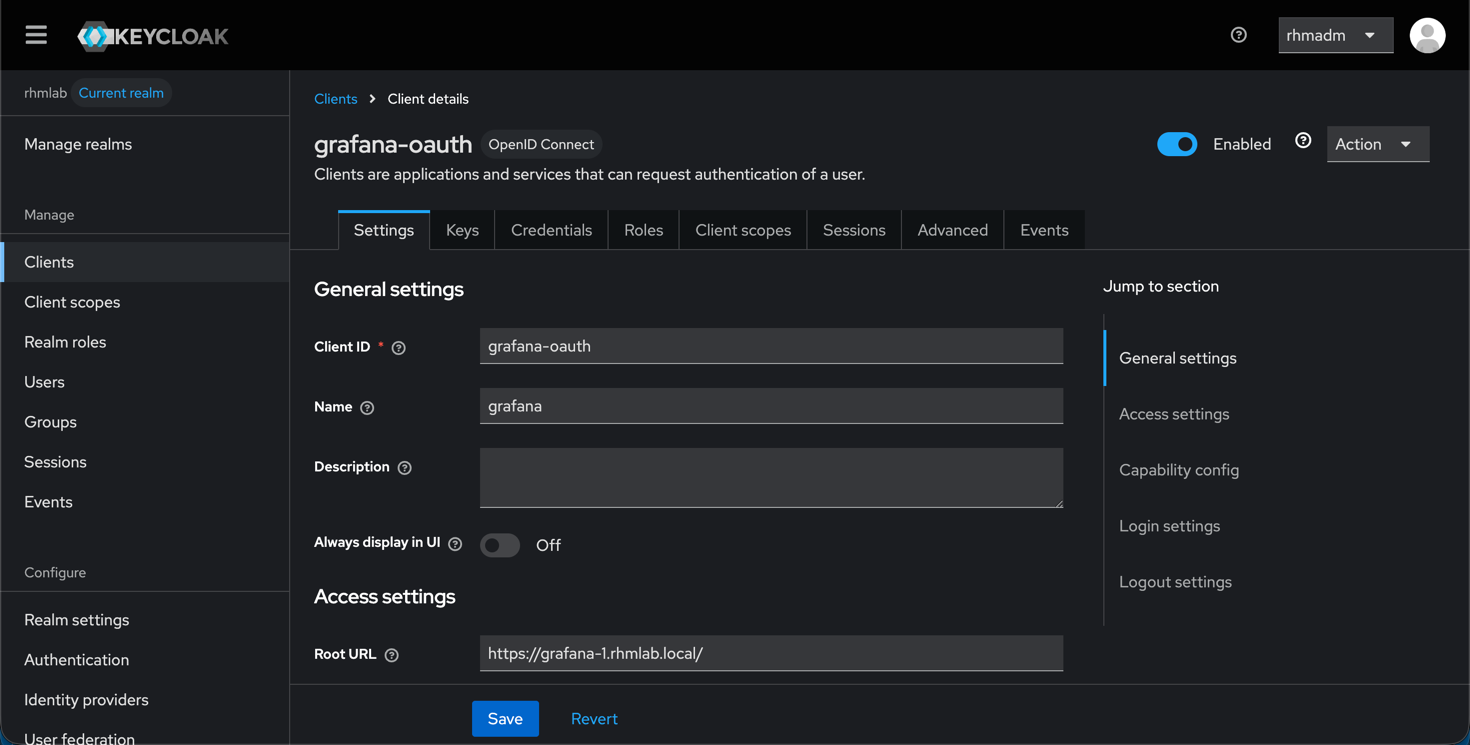1470x745 pixels.
Task: Click the help icon next to Always display in UI
Action: (455, 543)
